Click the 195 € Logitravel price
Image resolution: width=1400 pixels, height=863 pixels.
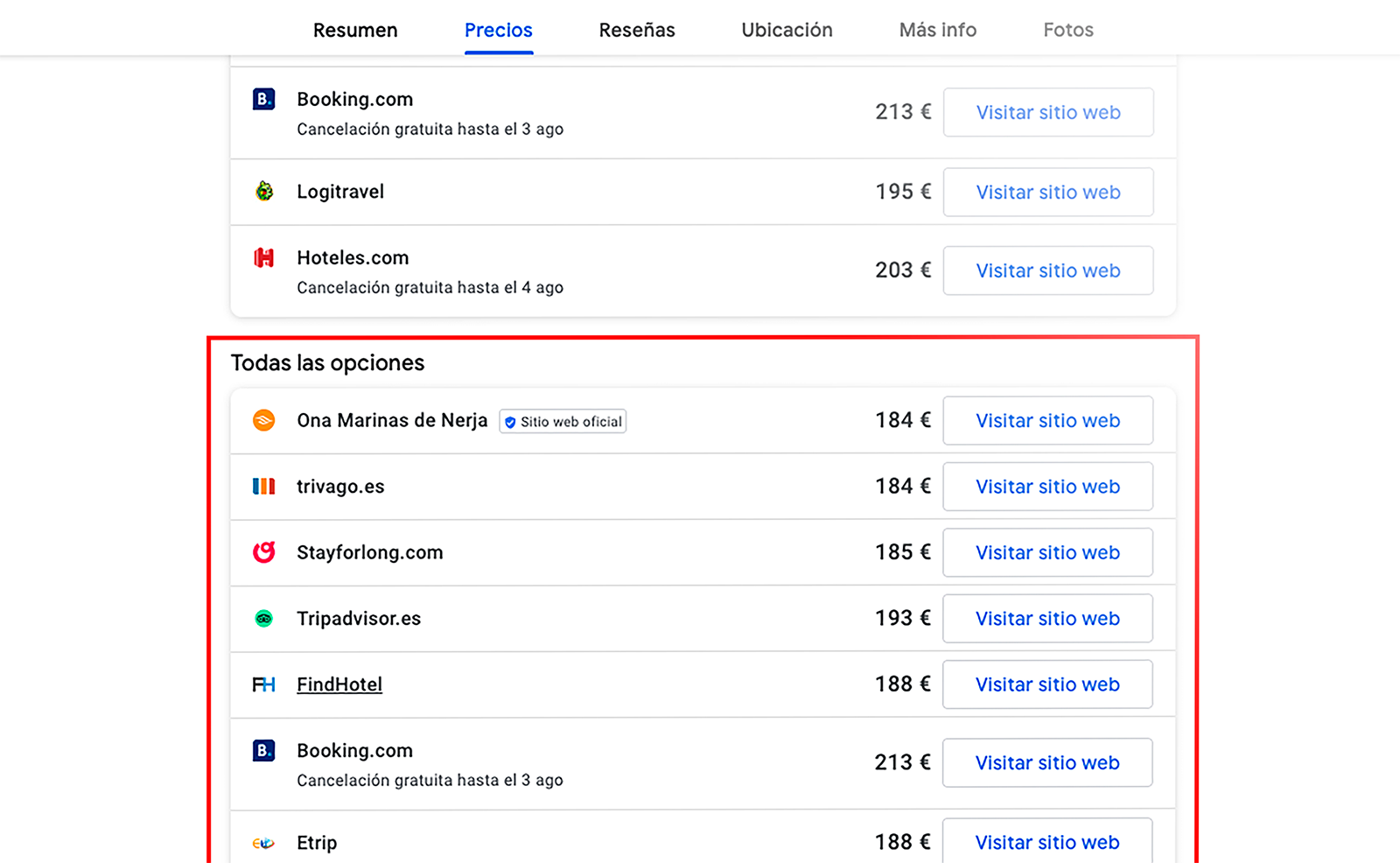903,192
